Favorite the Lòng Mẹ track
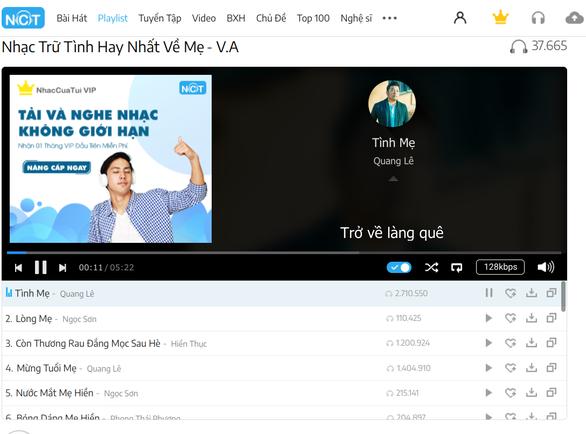Viewport: 586px width, 434px height. [511, 318]
